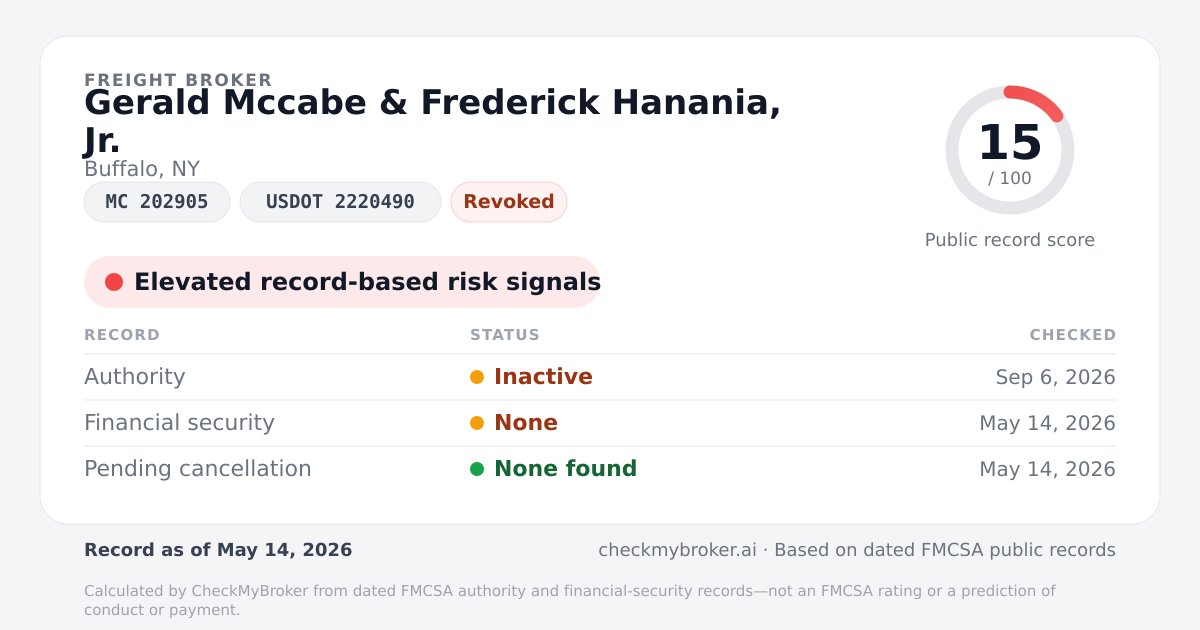The height and width of the screenshot is (630, 1200).
Task: Open the Authority record row
Action: 600,377
